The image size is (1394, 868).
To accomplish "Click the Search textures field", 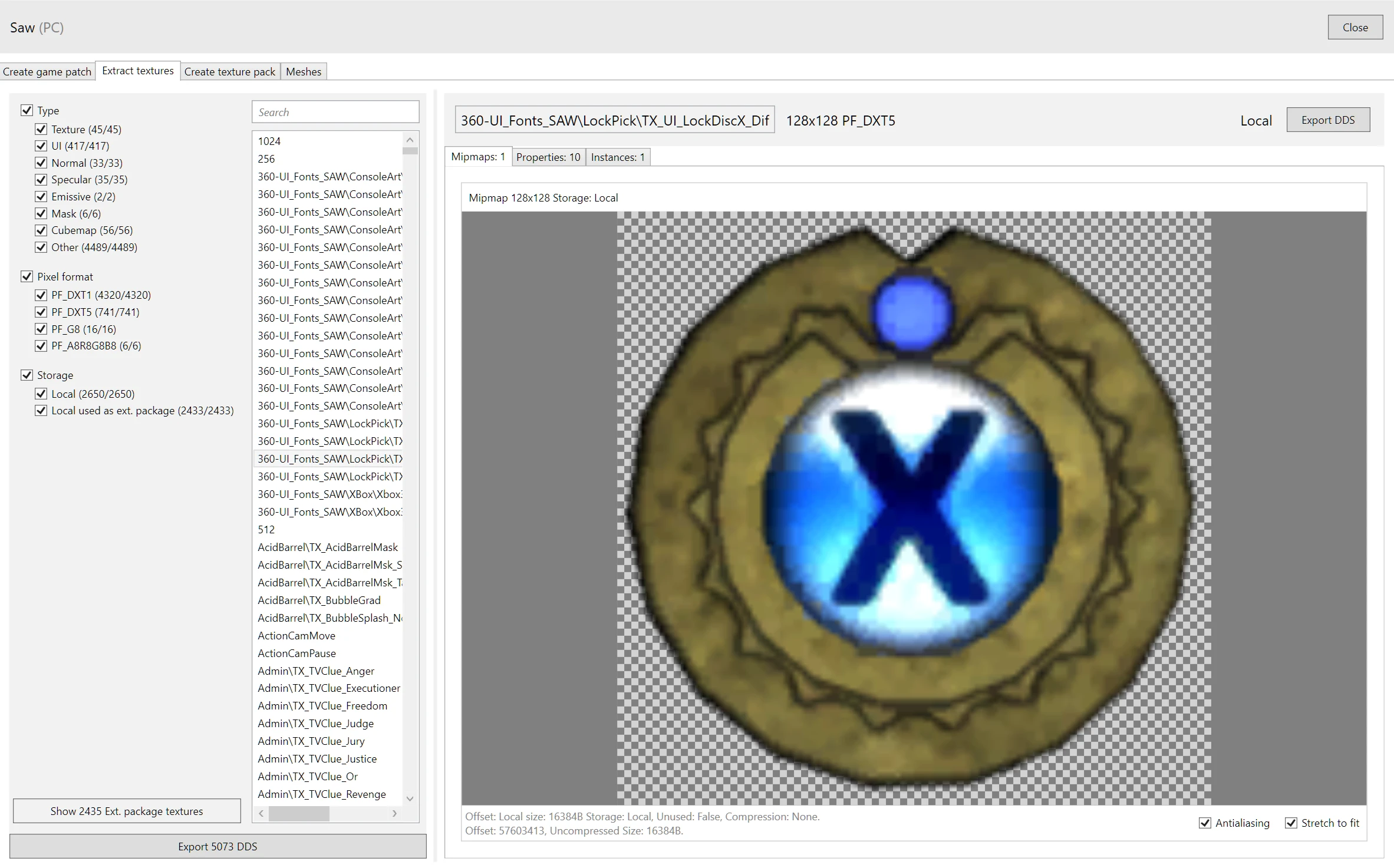I will click(x=335, y=112).
